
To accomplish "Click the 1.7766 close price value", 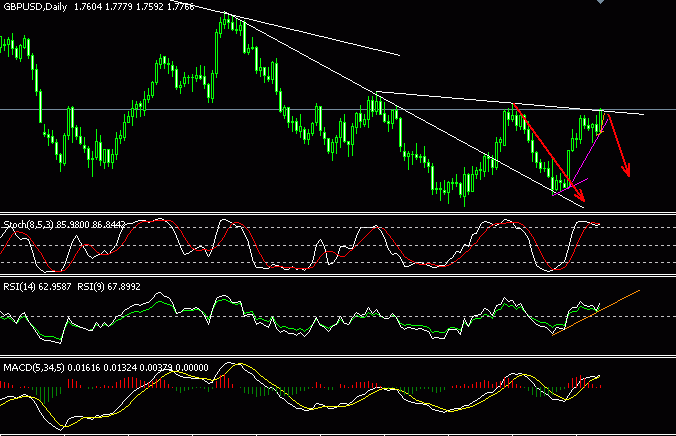I will 181,7.
